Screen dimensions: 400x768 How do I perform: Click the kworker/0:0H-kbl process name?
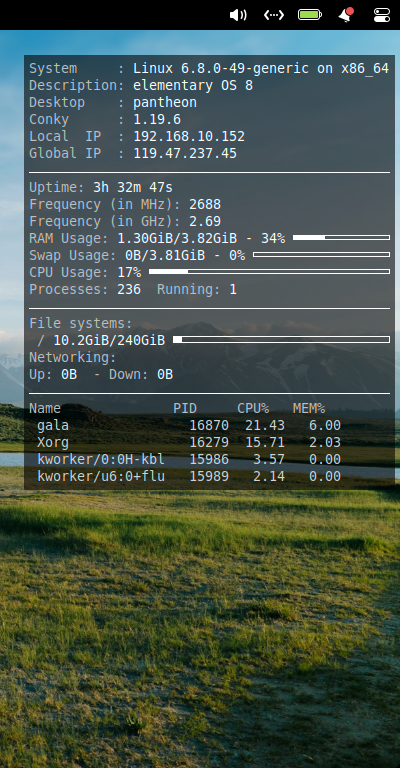pyautogui.click(x=101, y=459)
